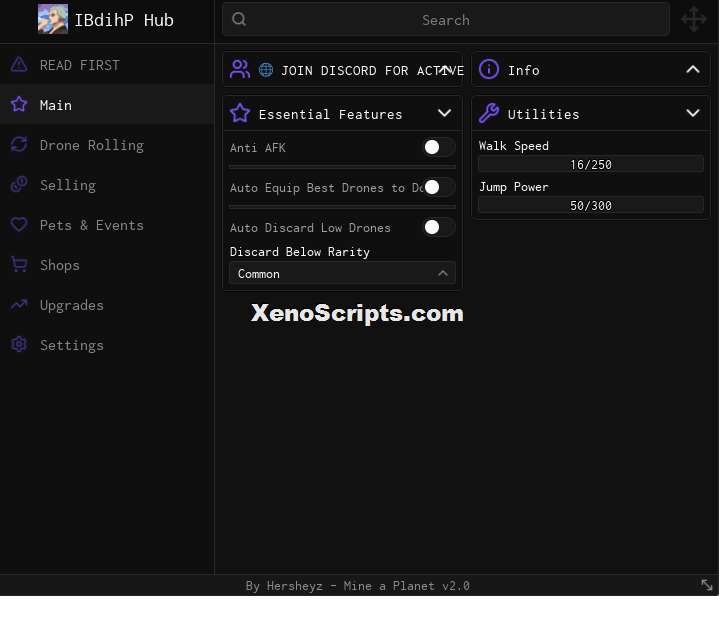Viewport: 719px width, 626px height.
Task: Open the READ FIRST tab
Action: tap(107, 65)
